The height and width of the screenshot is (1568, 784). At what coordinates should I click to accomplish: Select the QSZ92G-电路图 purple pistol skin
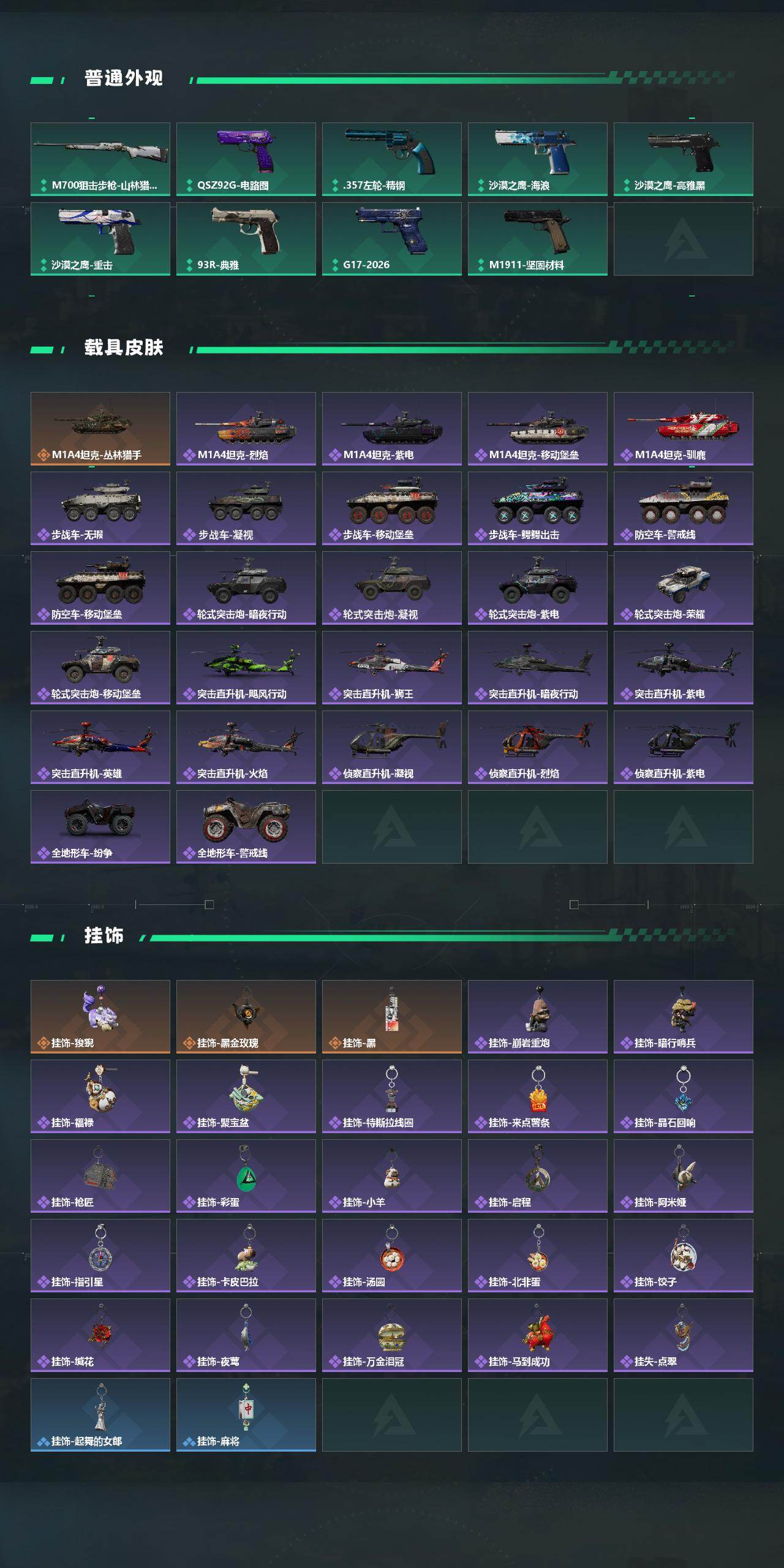(x=246, y=159)
